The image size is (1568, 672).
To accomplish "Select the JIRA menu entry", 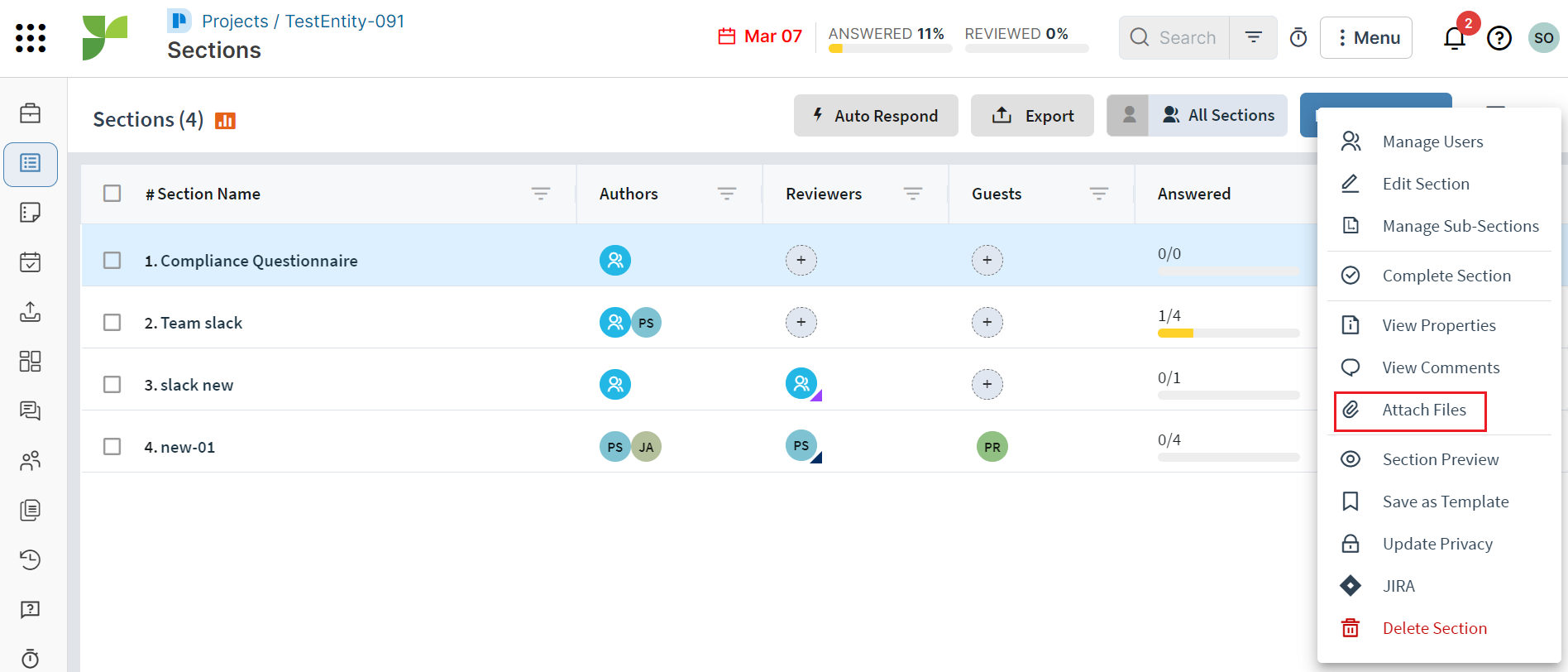I will pyautogui.click(x=1439, y=586).
